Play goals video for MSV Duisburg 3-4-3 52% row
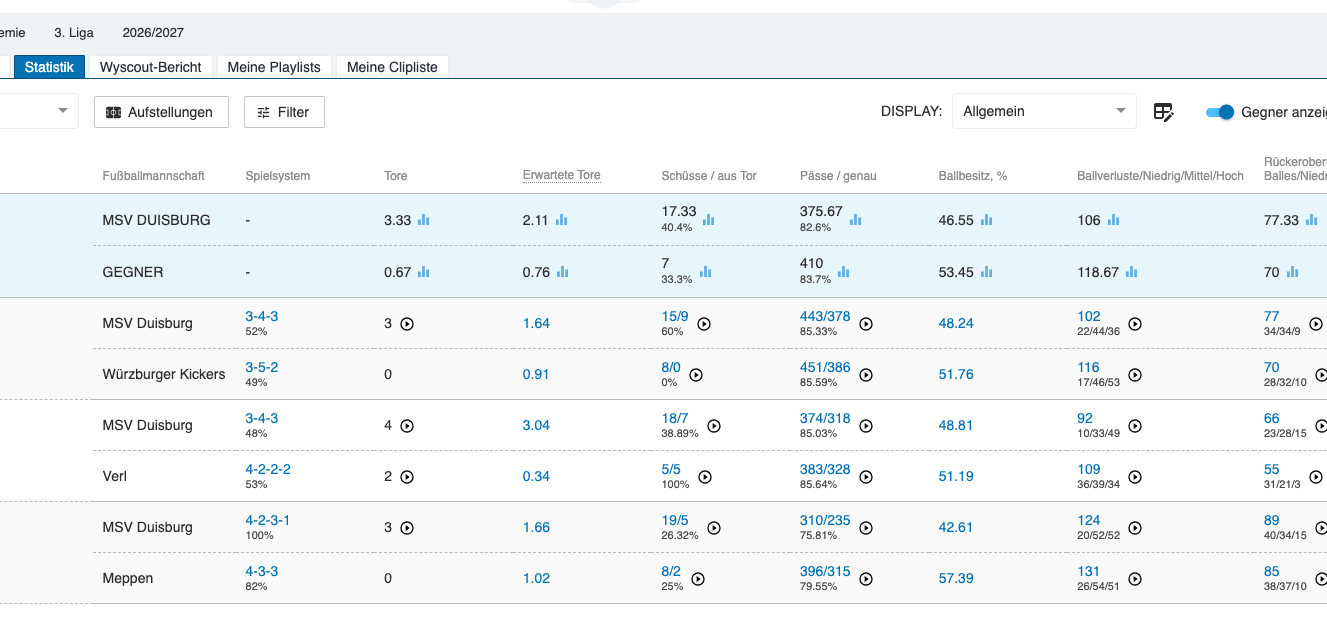The height and width of the screenshot is (633, 1327). (x=407, y=323)
